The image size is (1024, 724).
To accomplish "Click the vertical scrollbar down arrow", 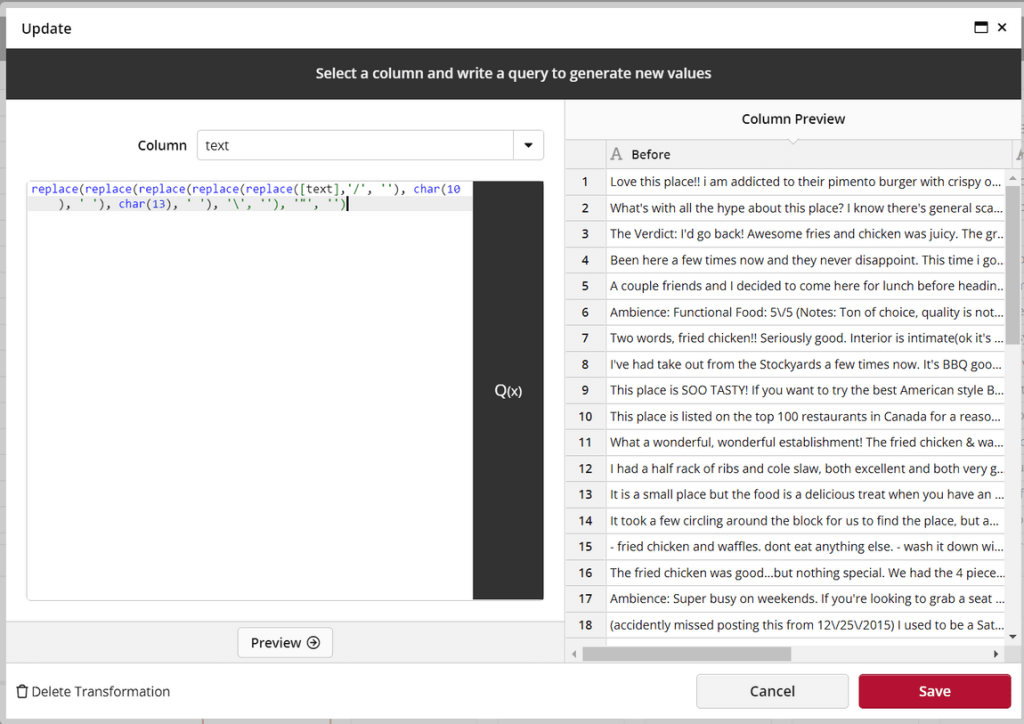I will point(1013,636).
